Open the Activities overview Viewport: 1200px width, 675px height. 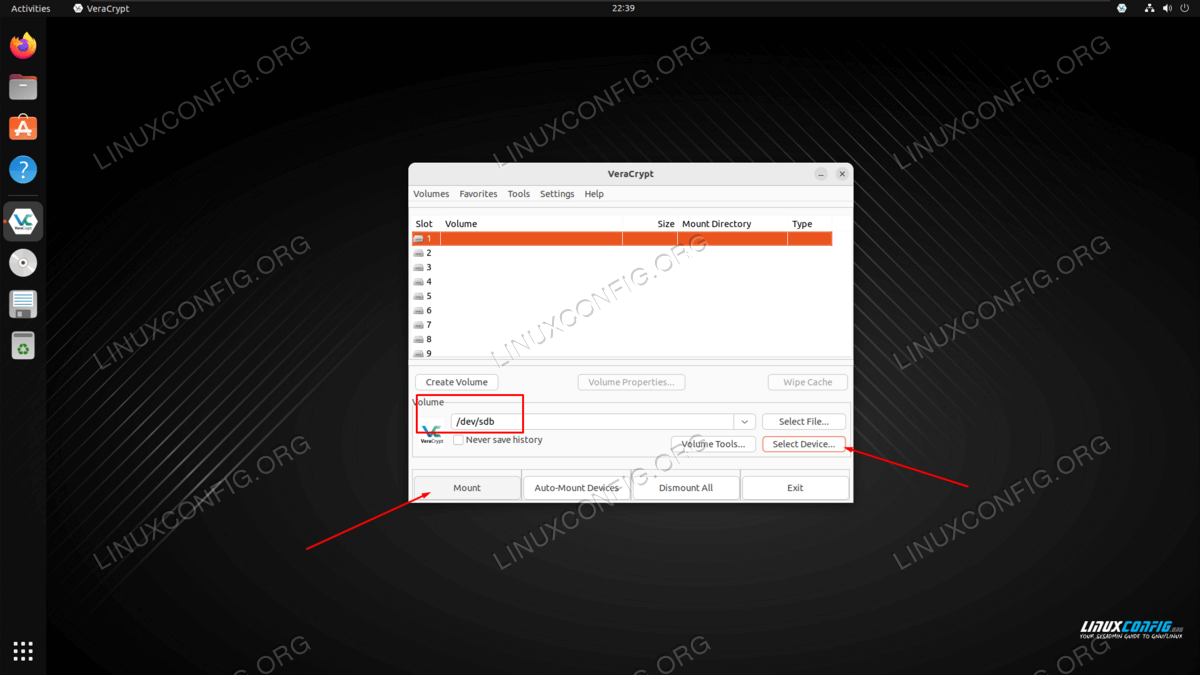point(31,8)
